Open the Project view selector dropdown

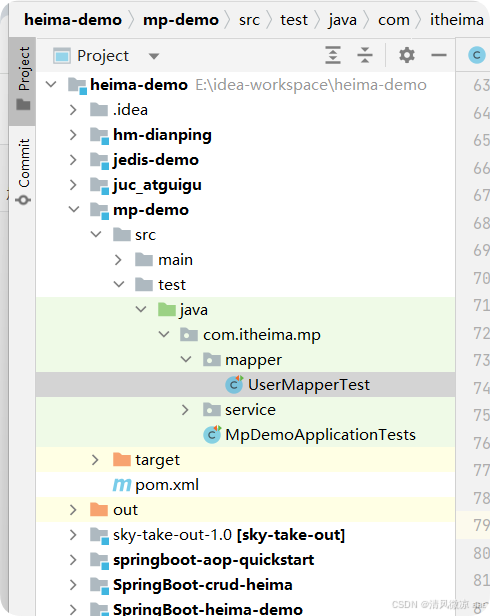[154, 57]
